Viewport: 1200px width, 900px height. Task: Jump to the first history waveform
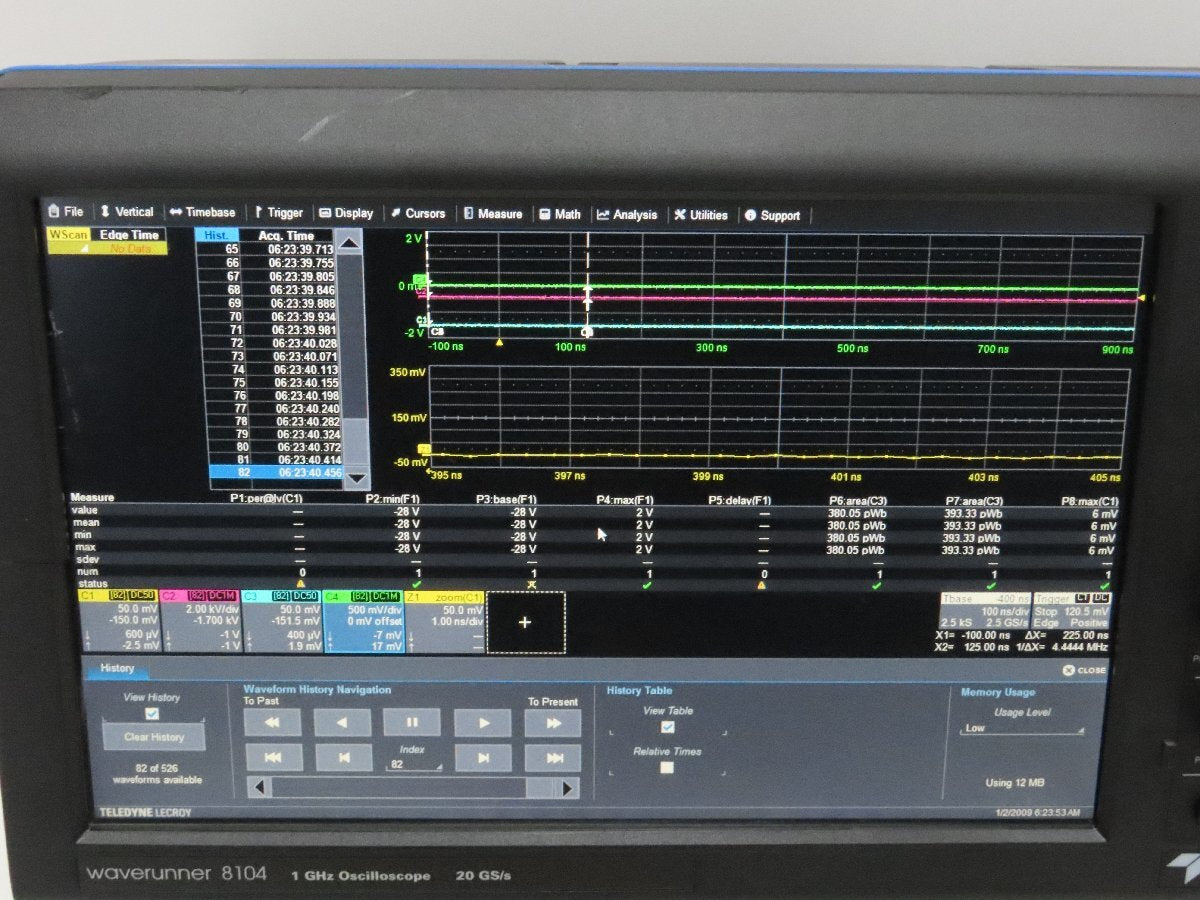click(x=272, y=758)
